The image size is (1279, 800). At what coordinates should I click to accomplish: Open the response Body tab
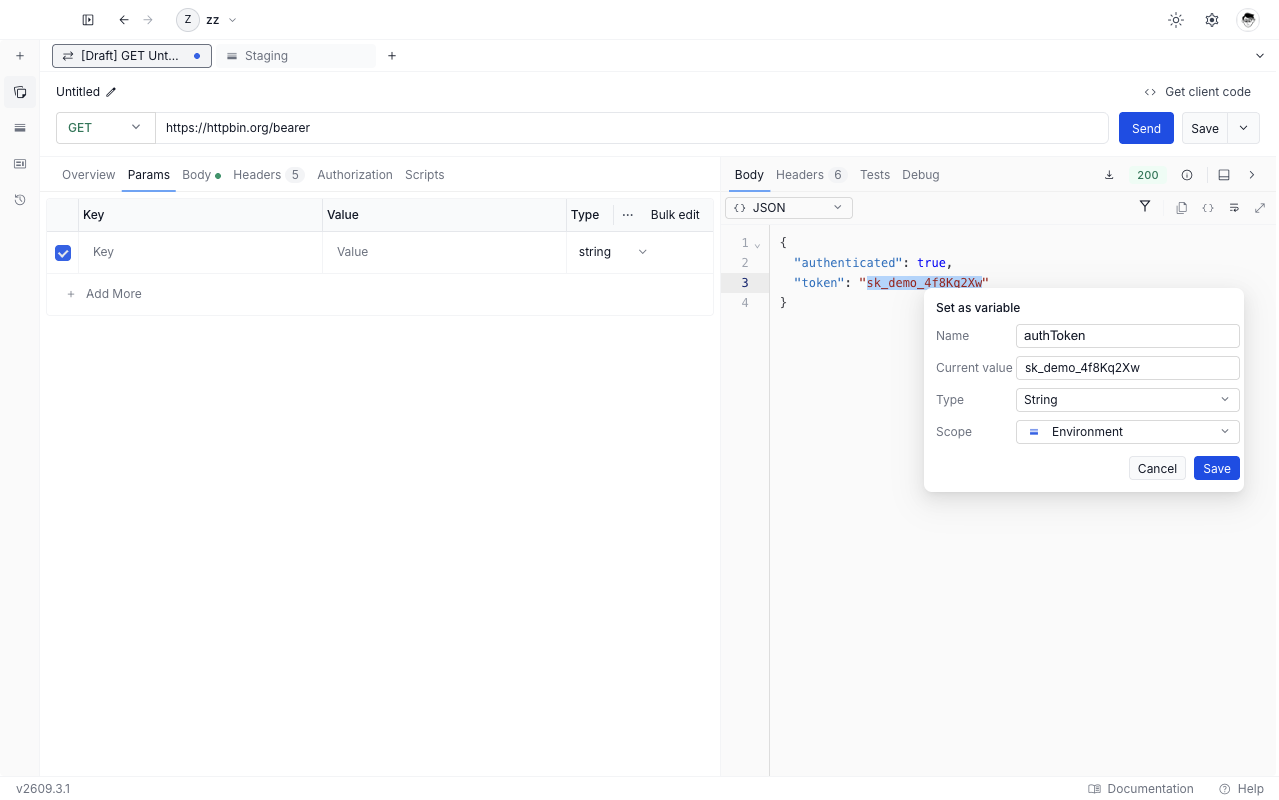pos(749,175)
